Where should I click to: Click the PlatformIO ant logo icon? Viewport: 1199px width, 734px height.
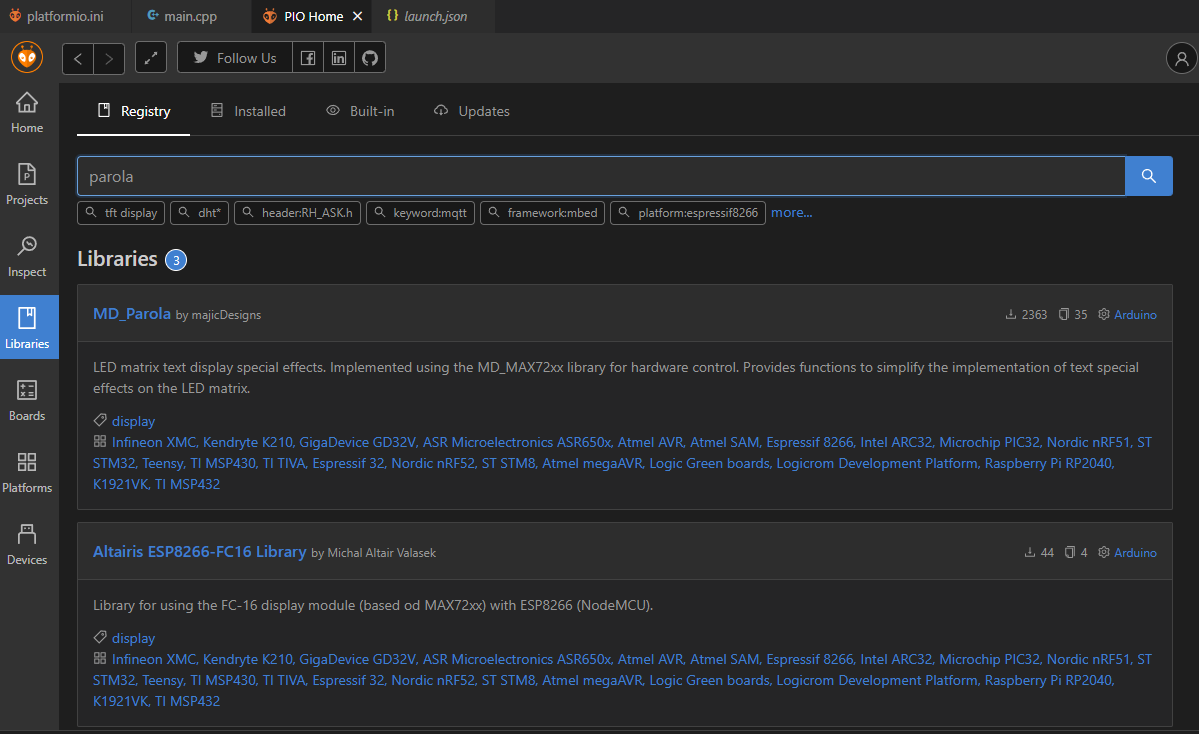click(27, 57)
